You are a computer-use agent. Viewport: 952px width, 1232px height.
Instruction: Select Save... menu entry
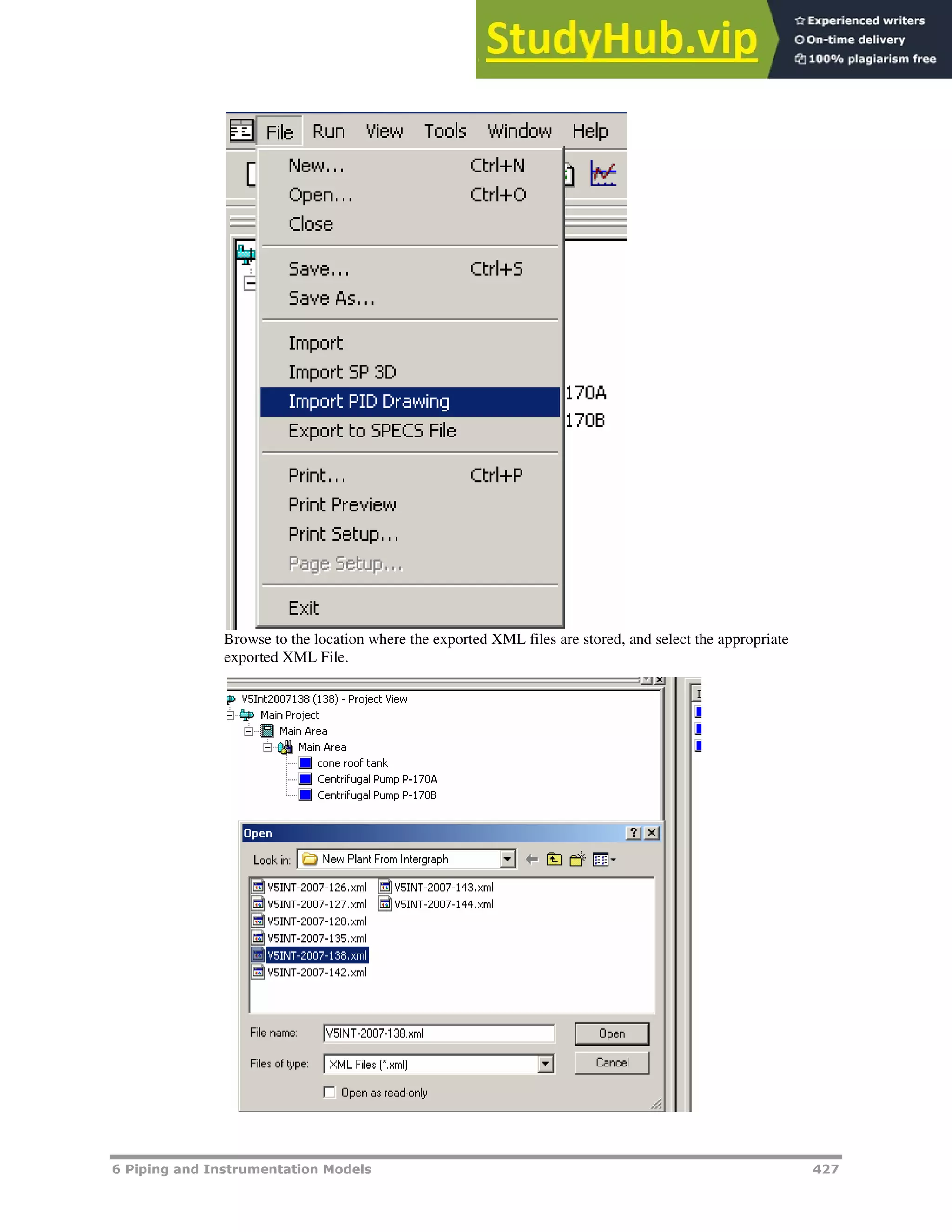[410, 269]
